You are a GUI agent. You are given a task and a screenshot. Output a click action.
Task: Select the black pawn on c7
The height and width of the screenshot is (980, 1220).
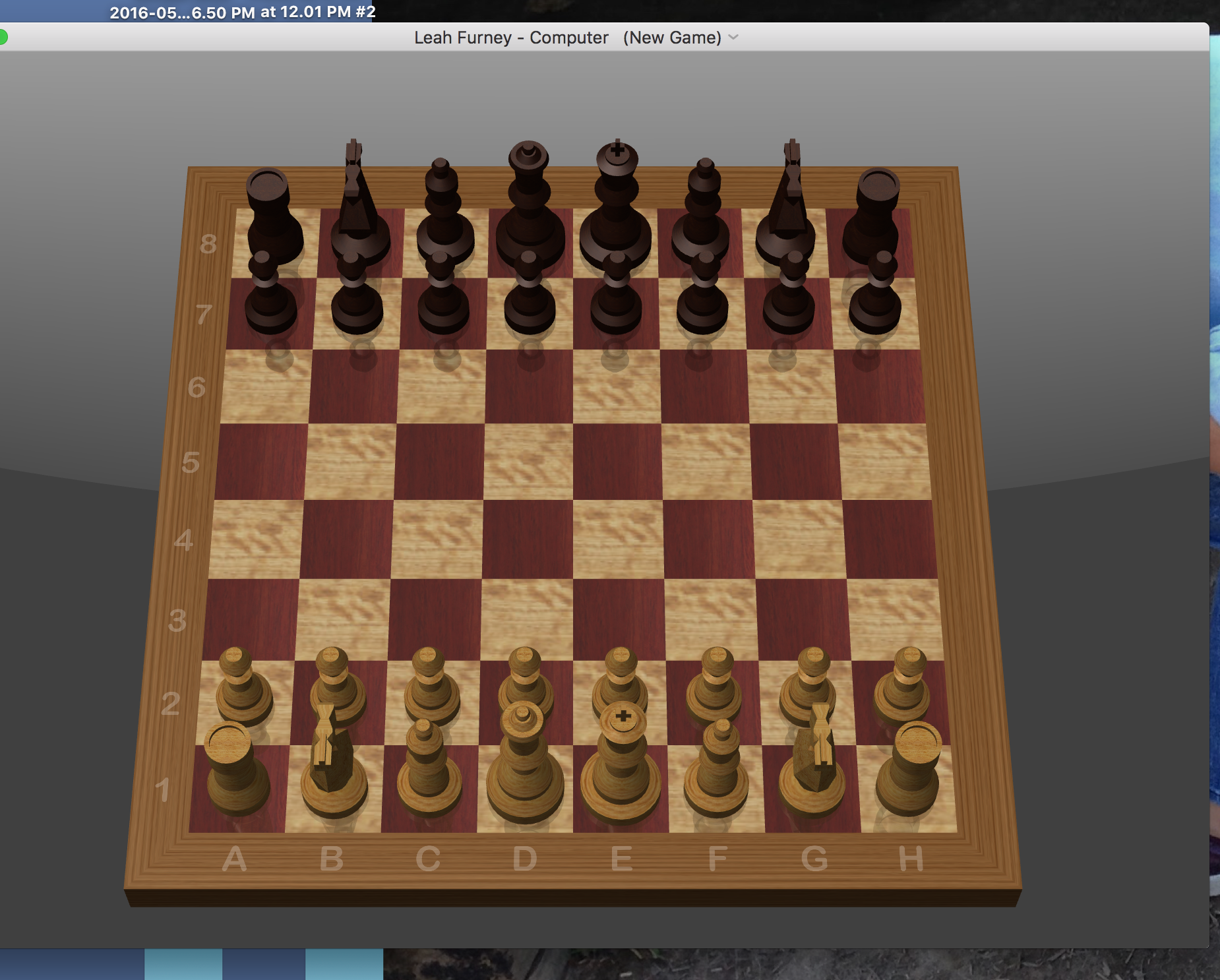pyautogui.click(x=443, y=293)
